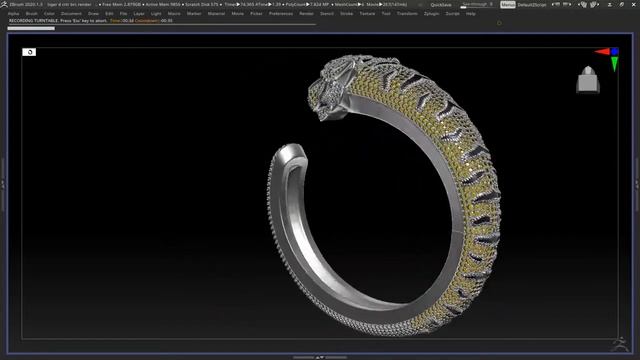Viewport: 640px width, 360px height.
Task: Open the Help menu
Action: [x=471, y=13]
